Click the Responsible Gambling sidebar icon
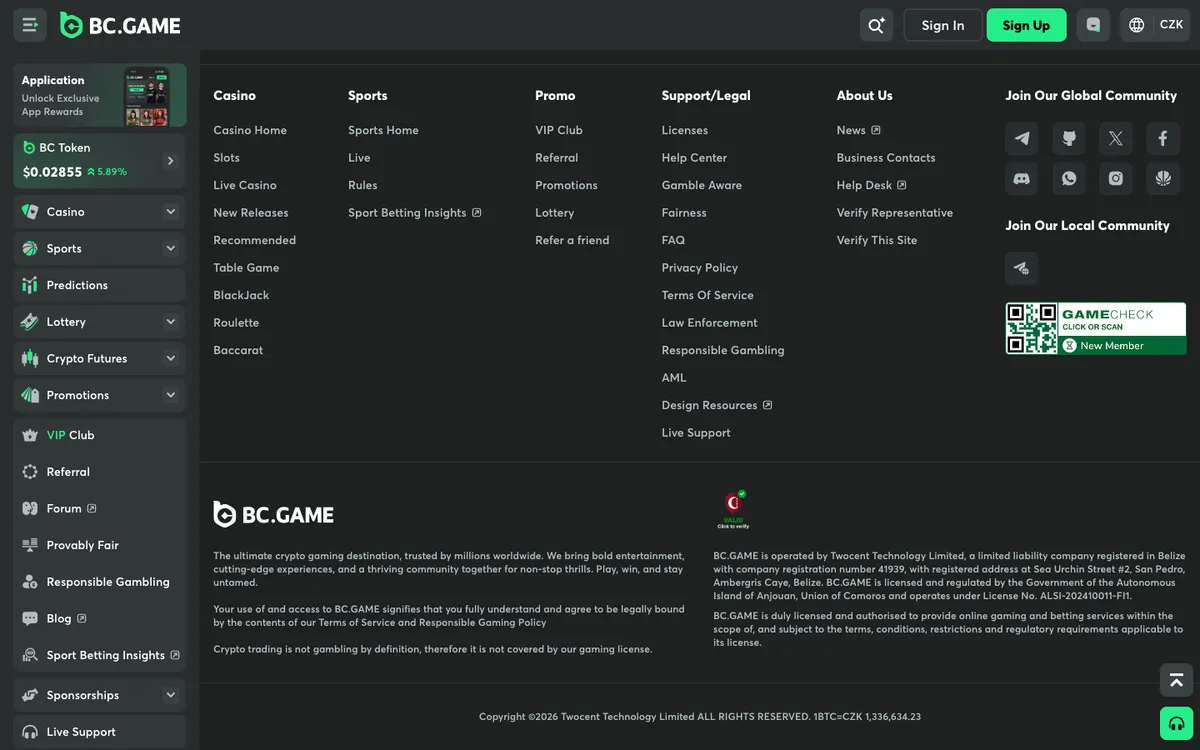The width and height of the screenshot is (1200, 750). point(30,582)
